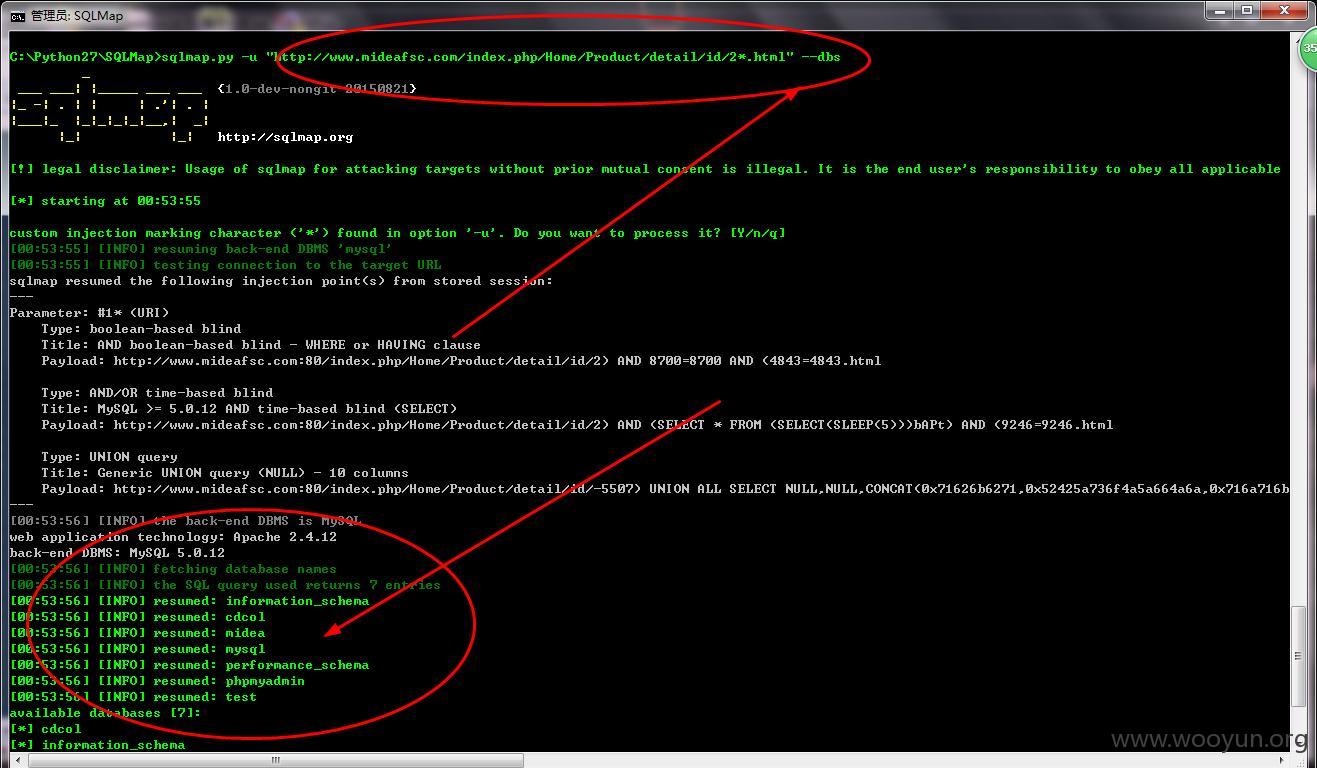Click the 'resuming back-end DBMS mysql' line
This screenshot has width=1317, height=768.
click(201, 249)
